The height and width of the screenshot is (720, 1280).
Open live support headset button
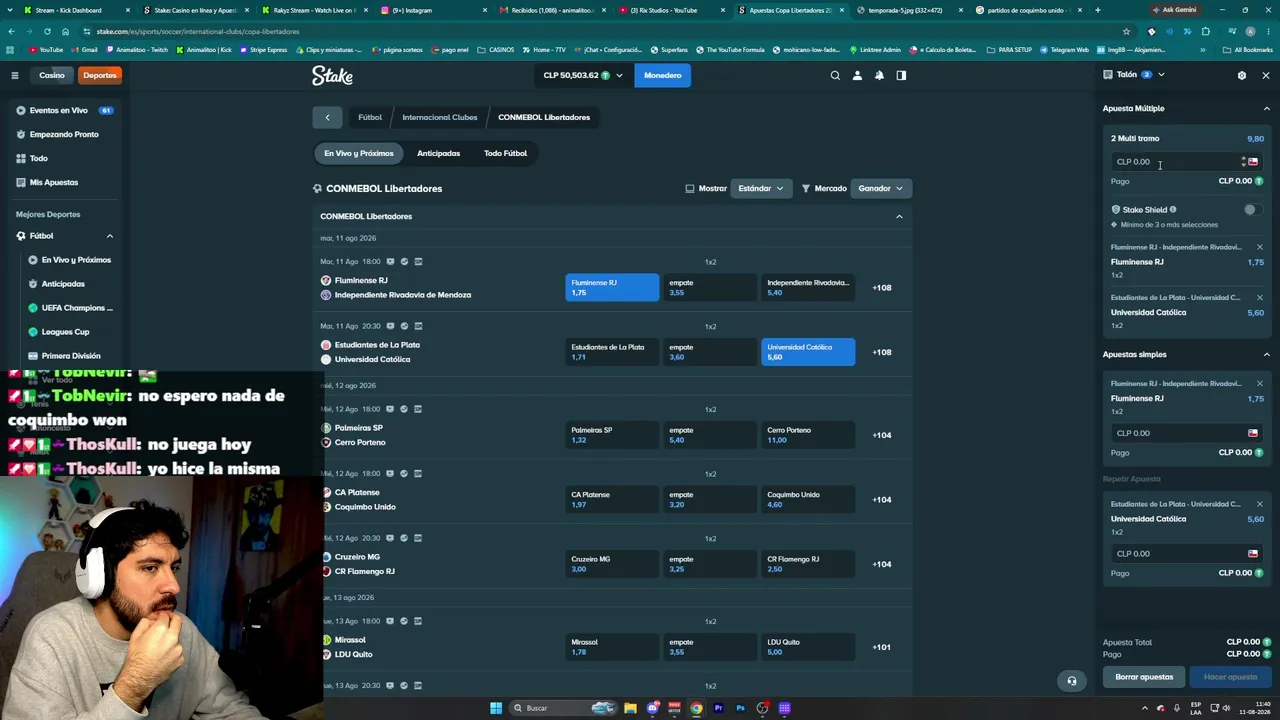pyautogui.click(x=1072, y=681)
